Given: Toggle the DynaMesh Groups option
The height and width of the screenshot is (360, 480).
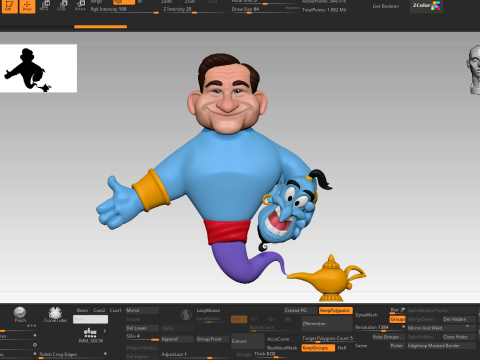Looking at the screenshot, I should 398,319.
